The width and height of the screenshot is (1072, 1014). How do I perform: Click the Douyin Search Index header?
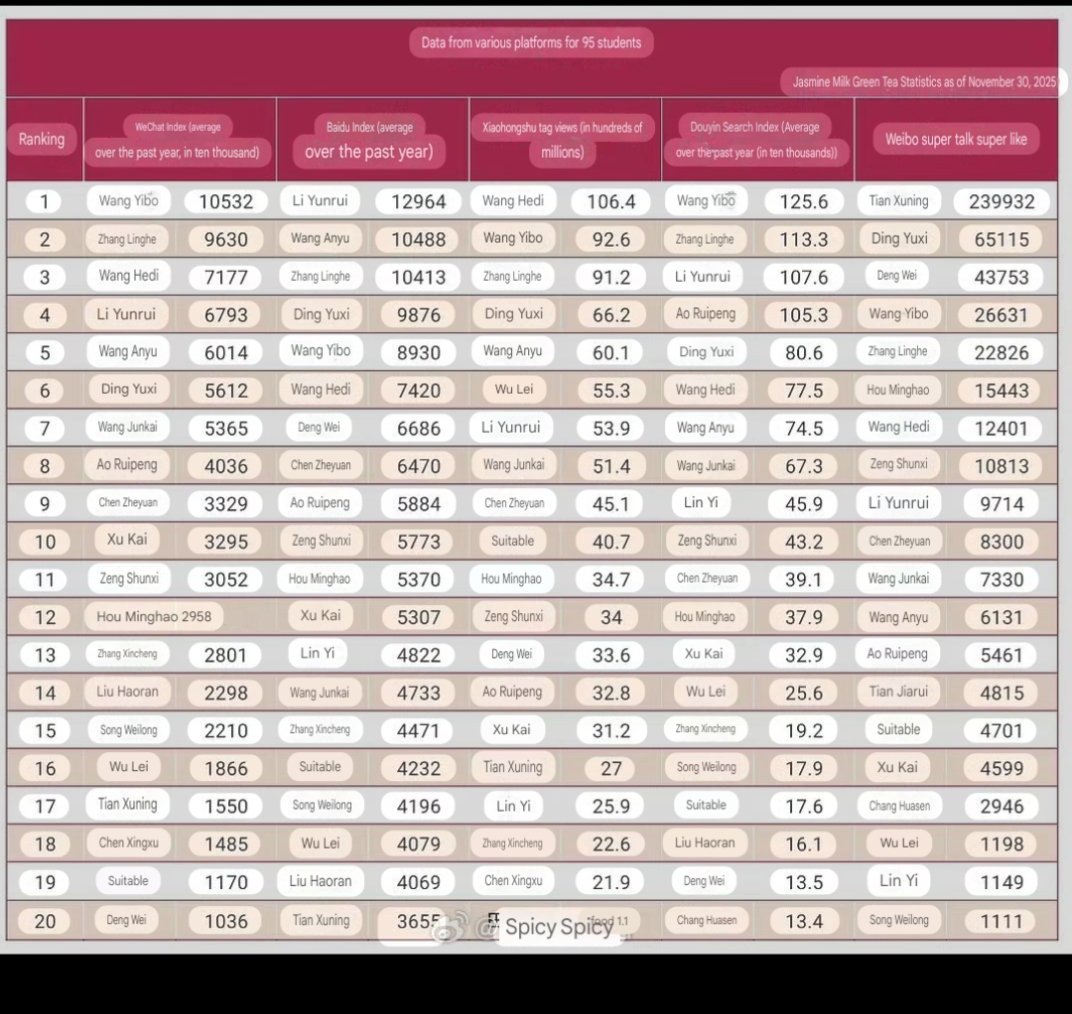pos(757,139)
